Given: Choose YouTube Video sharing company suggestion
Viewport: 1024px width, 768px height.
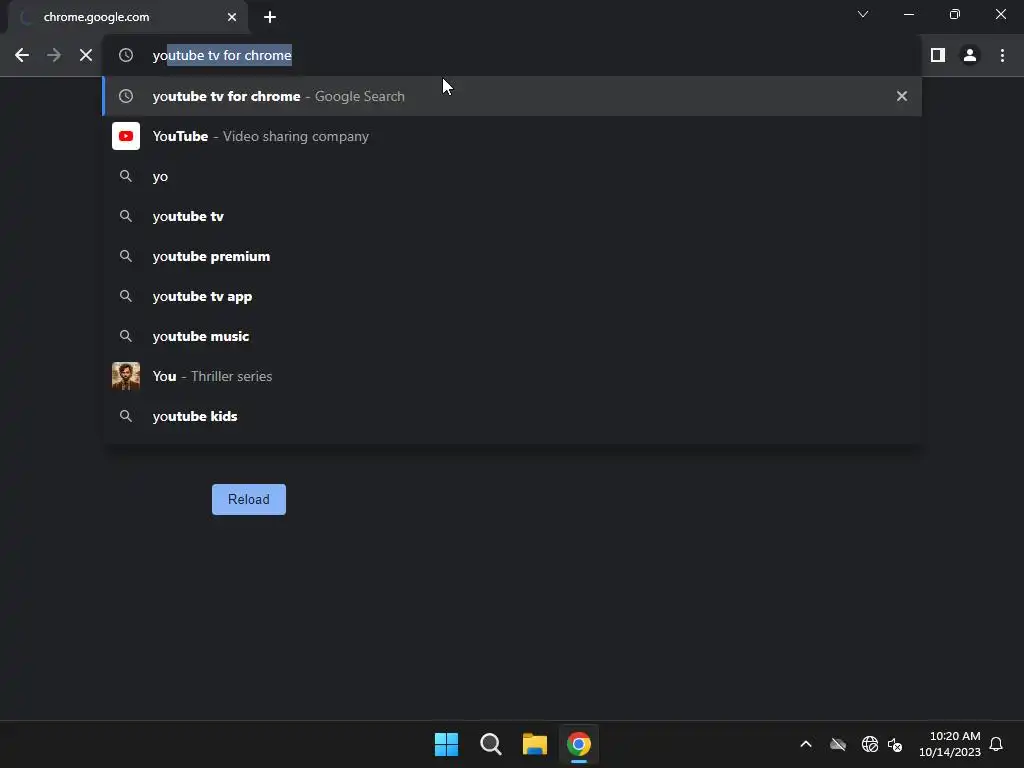Looking at the screenshot, I should click(x=512, y=136).
